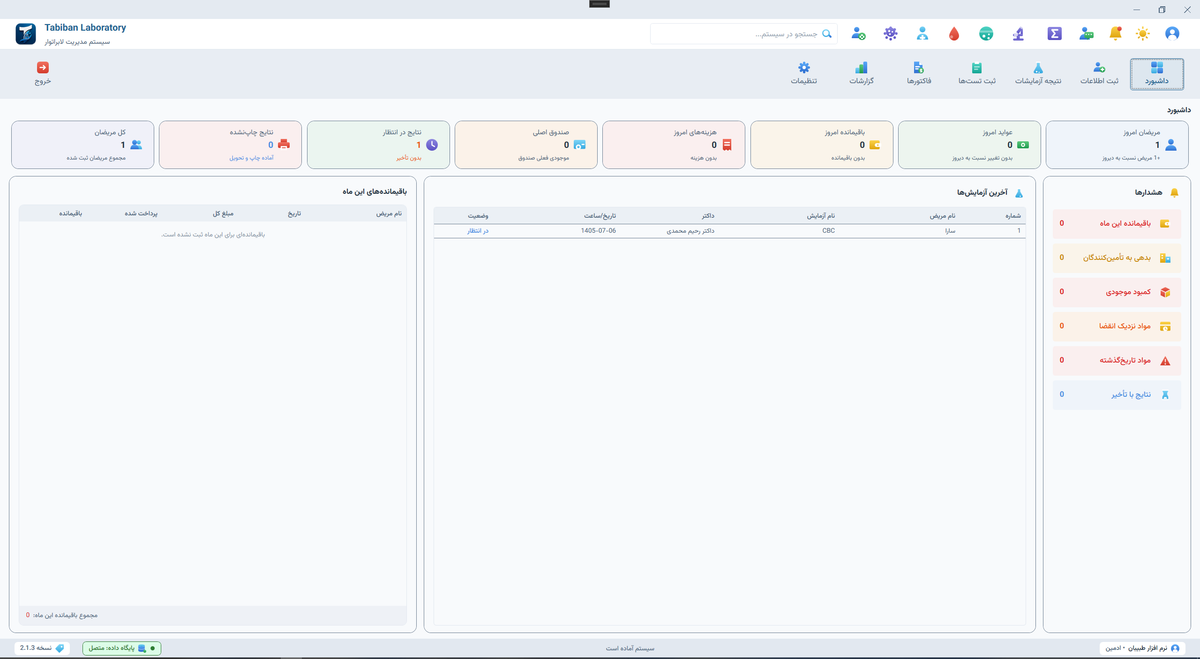Click the پایگاه داده: متصل status badge
The image size is (1200, 659).
click(121, 648)
